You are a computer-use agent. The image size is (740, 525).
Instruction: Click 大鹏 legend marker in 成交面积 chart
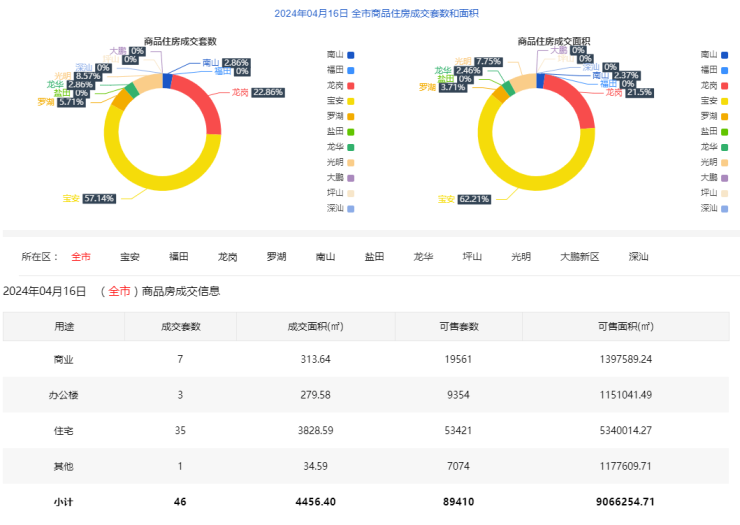[725, 177]
